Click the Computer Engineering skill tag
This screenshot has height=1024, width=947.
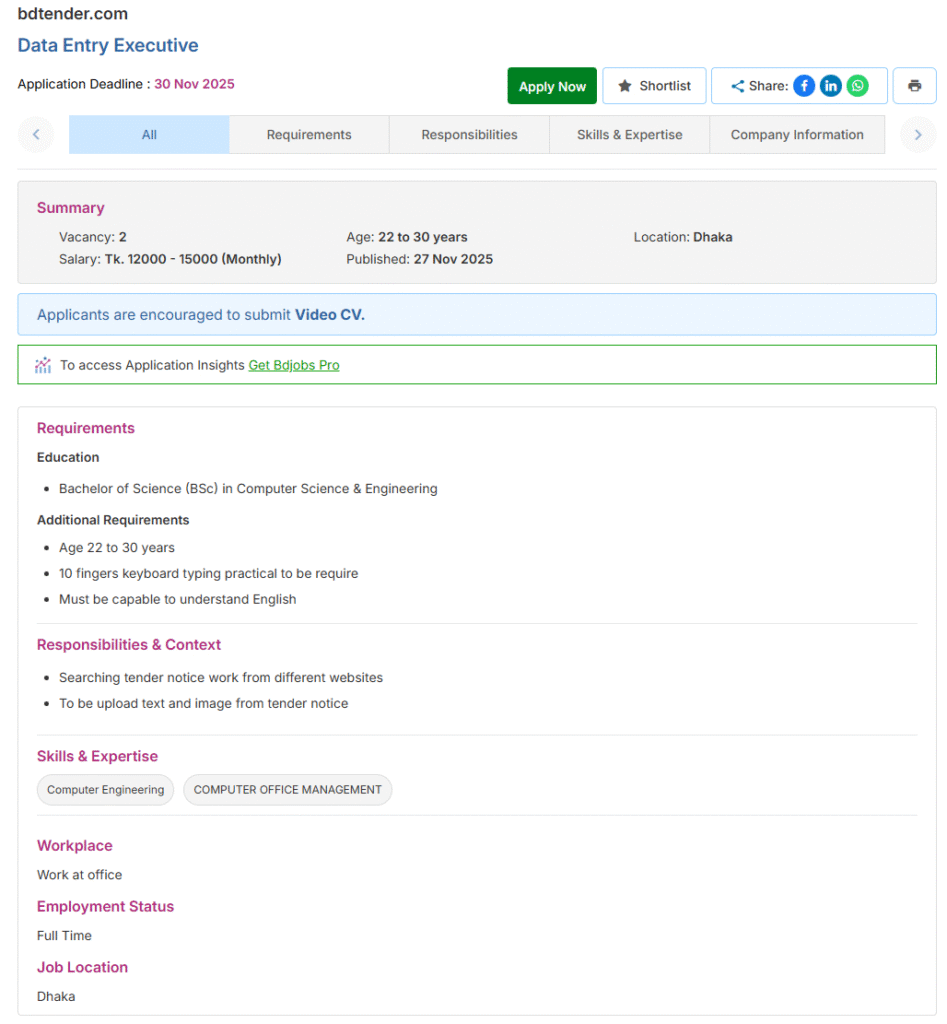[105, 790]
